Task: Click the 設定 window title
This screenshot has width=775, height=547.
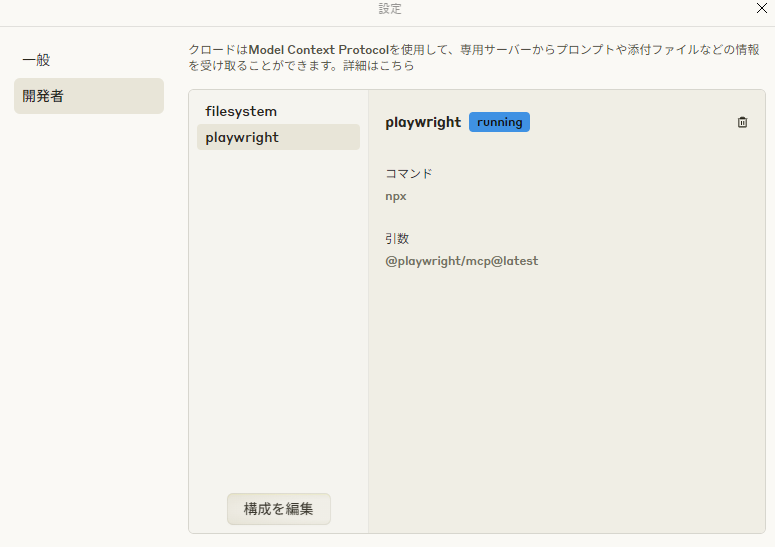Action: pyautogui.click(x=390, y=9)
